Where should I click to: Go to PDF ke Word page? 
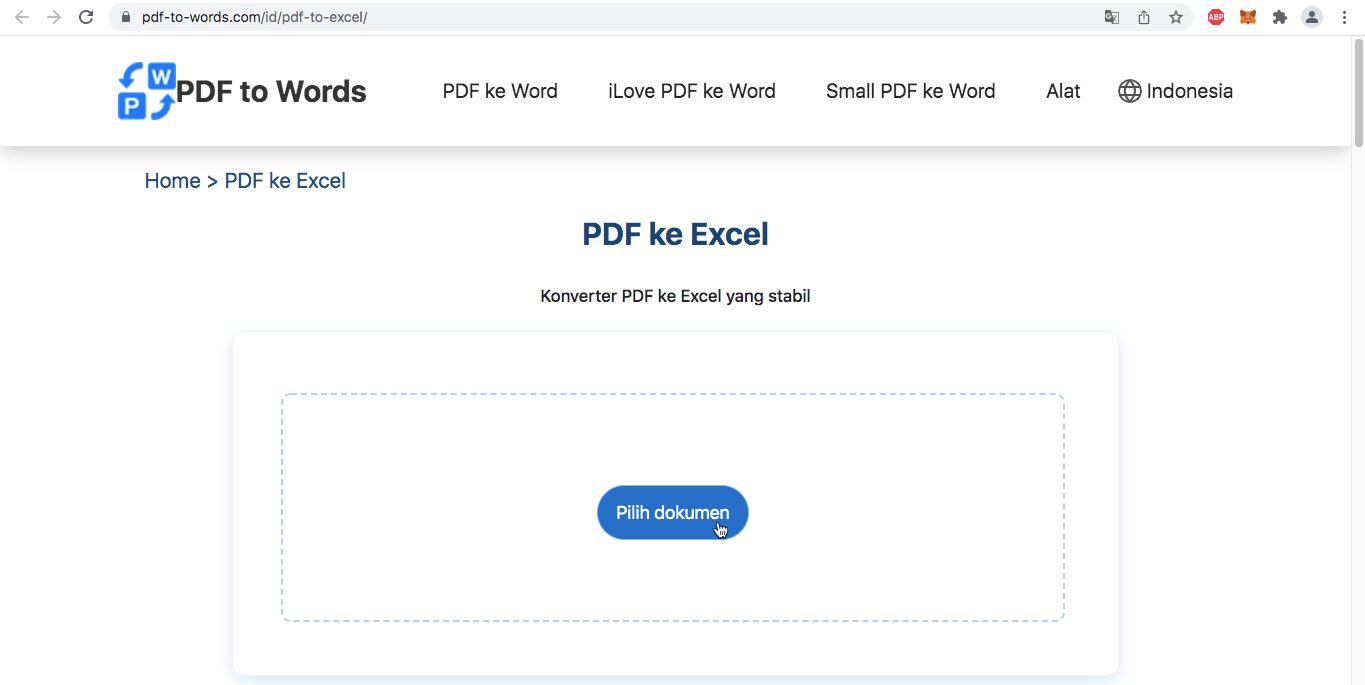(x=500, y=91)
